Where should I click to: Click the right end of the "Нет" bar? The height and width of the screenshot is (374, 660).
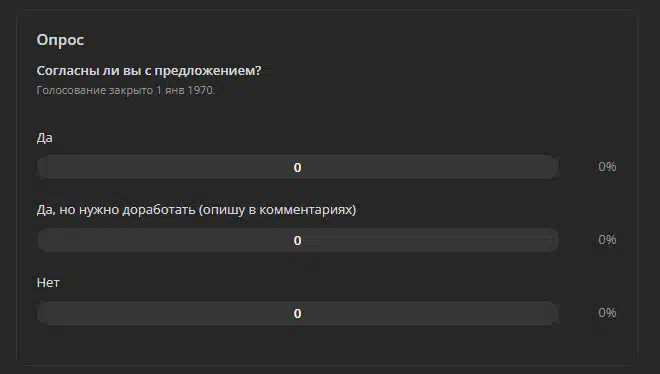click(550, 313)
